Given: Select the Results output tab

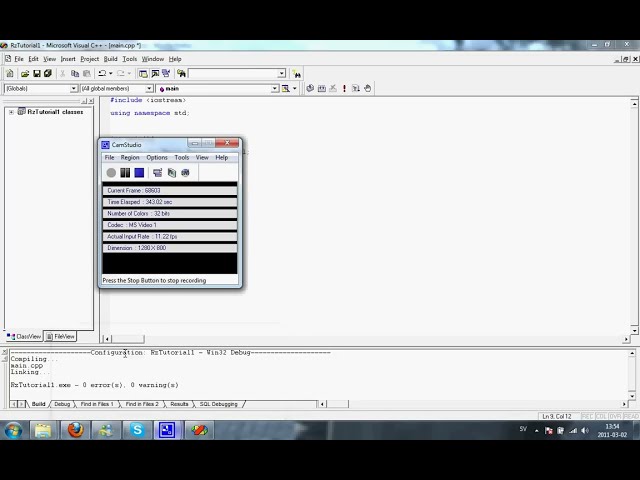Looking at the screenshot, I should (179, 404).
